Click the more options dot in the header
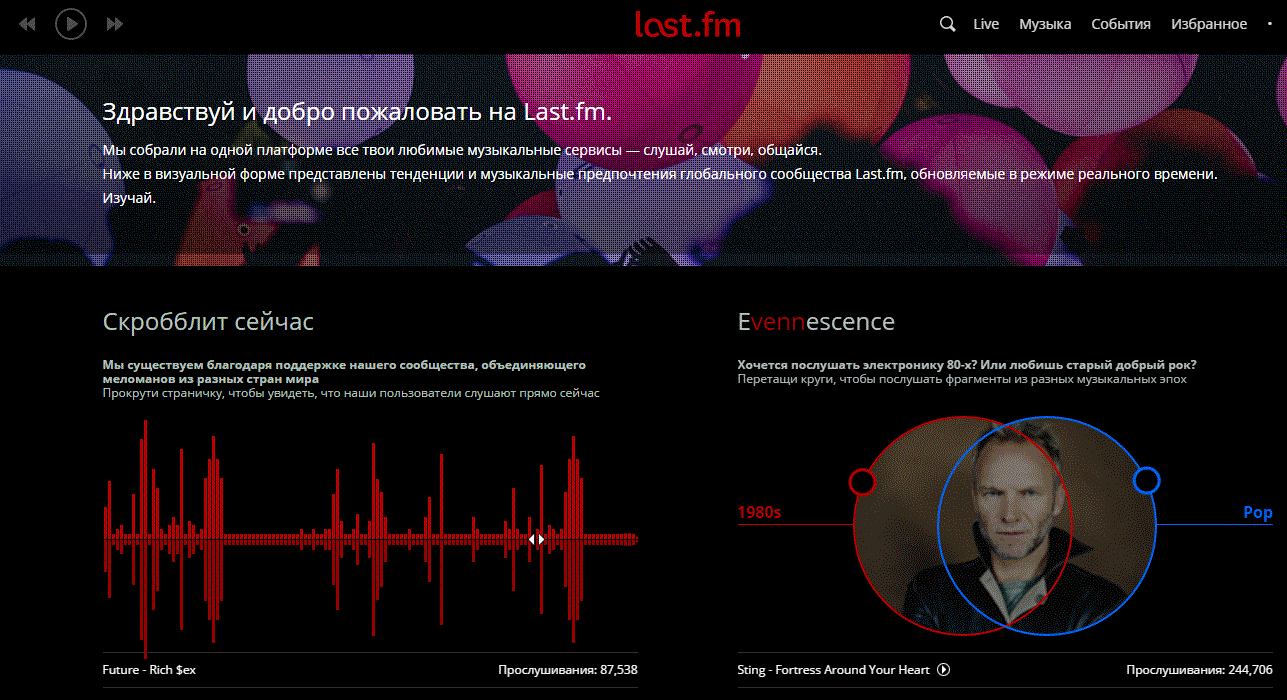The width and height of the screenshot is (1287, 700). point(1270,24)
